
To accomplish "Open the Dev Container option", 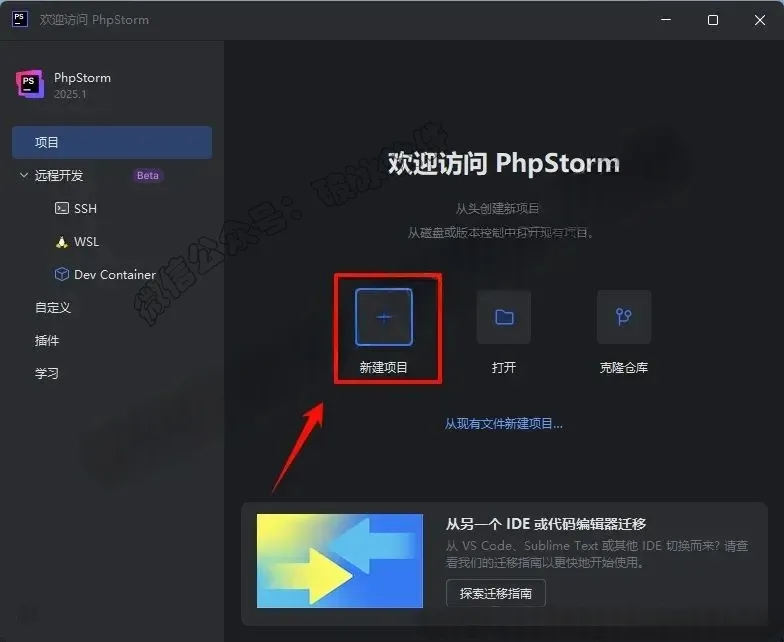I will (x=114, y=274).
